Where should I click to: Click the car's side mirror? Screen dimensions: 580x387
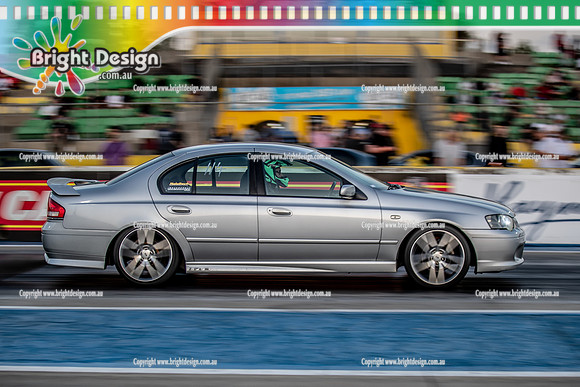(x=347, y=191)
